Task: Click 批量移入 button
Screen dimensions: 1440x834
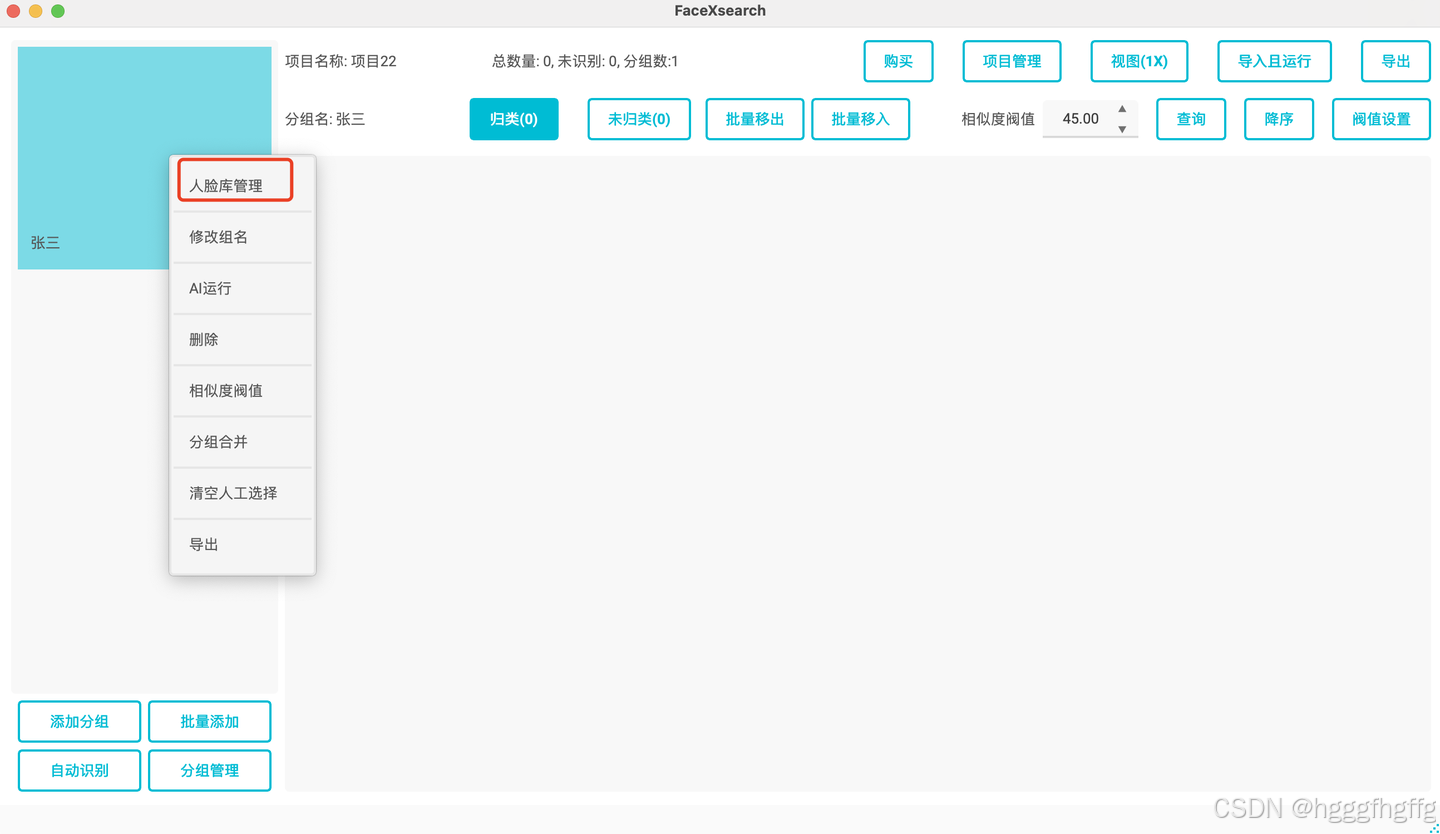Action: 860,119
